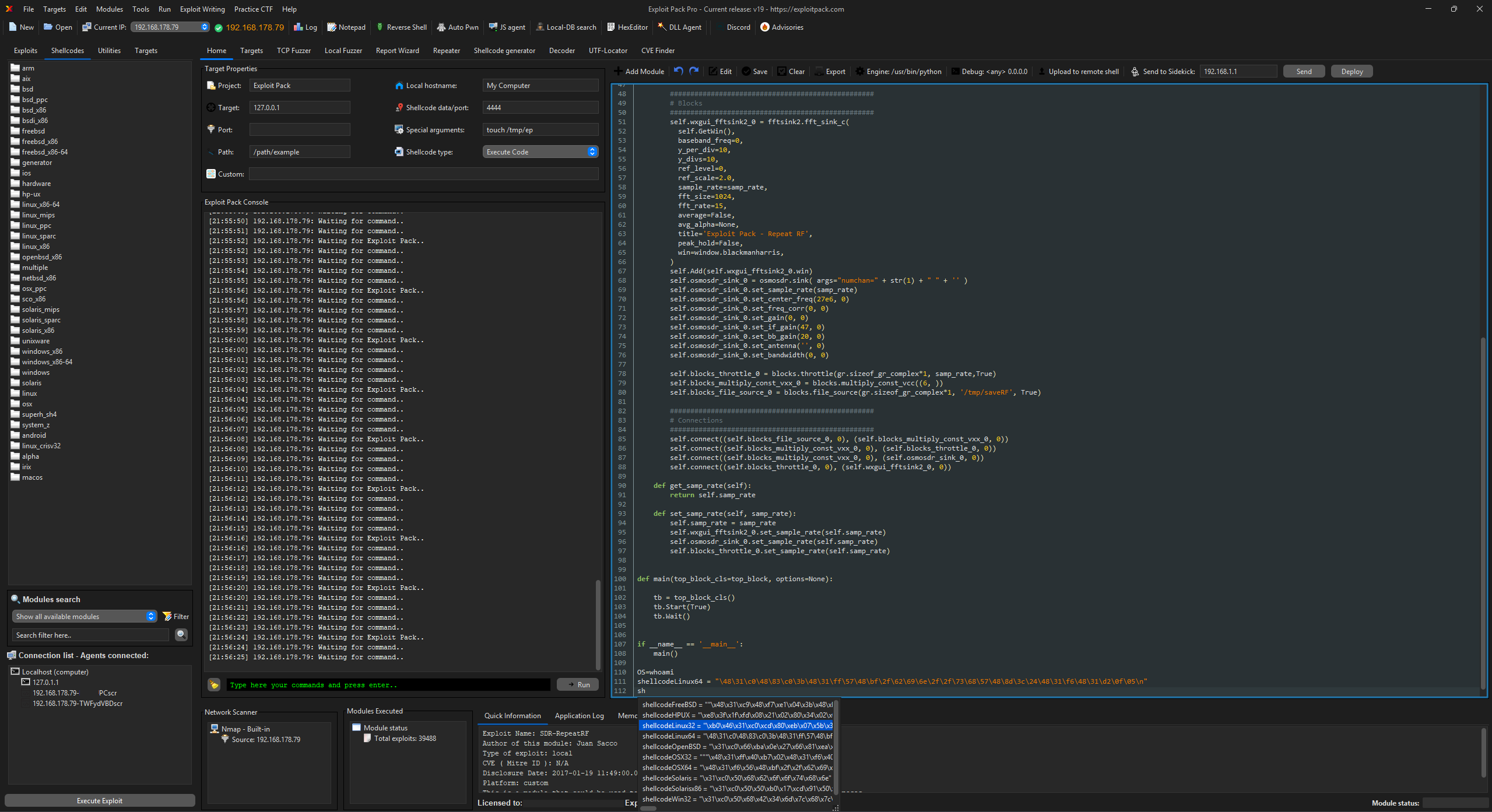Open the DLL Agent tool
1492x812 pixels.
pos(679,27)
